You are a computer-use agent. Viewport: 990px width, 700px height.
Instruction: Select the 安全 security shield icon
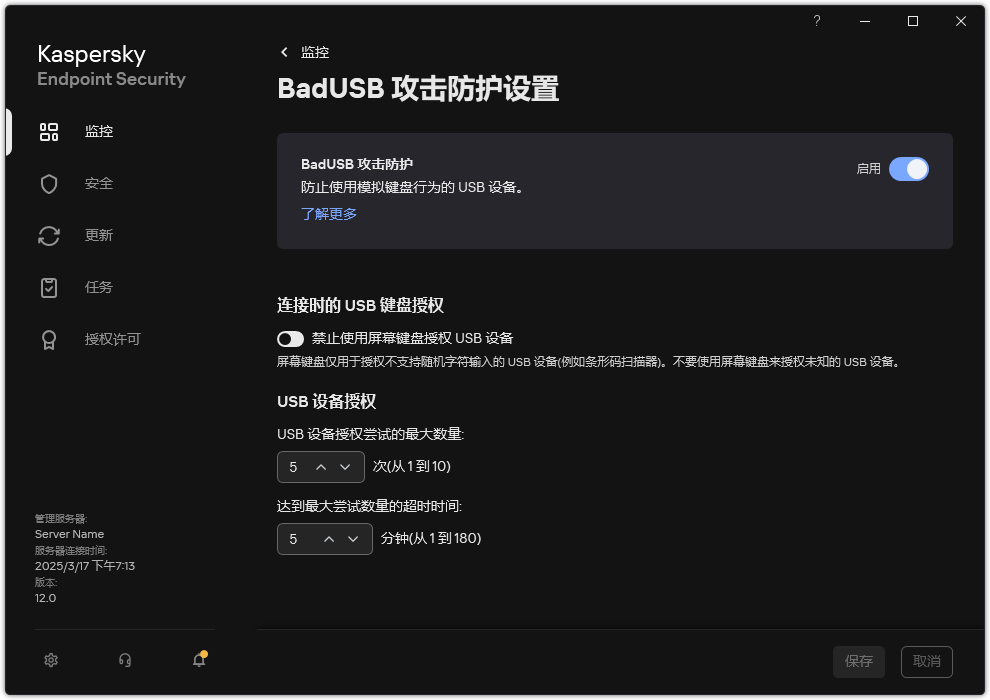pyautogui.click(x=99, y=183)
